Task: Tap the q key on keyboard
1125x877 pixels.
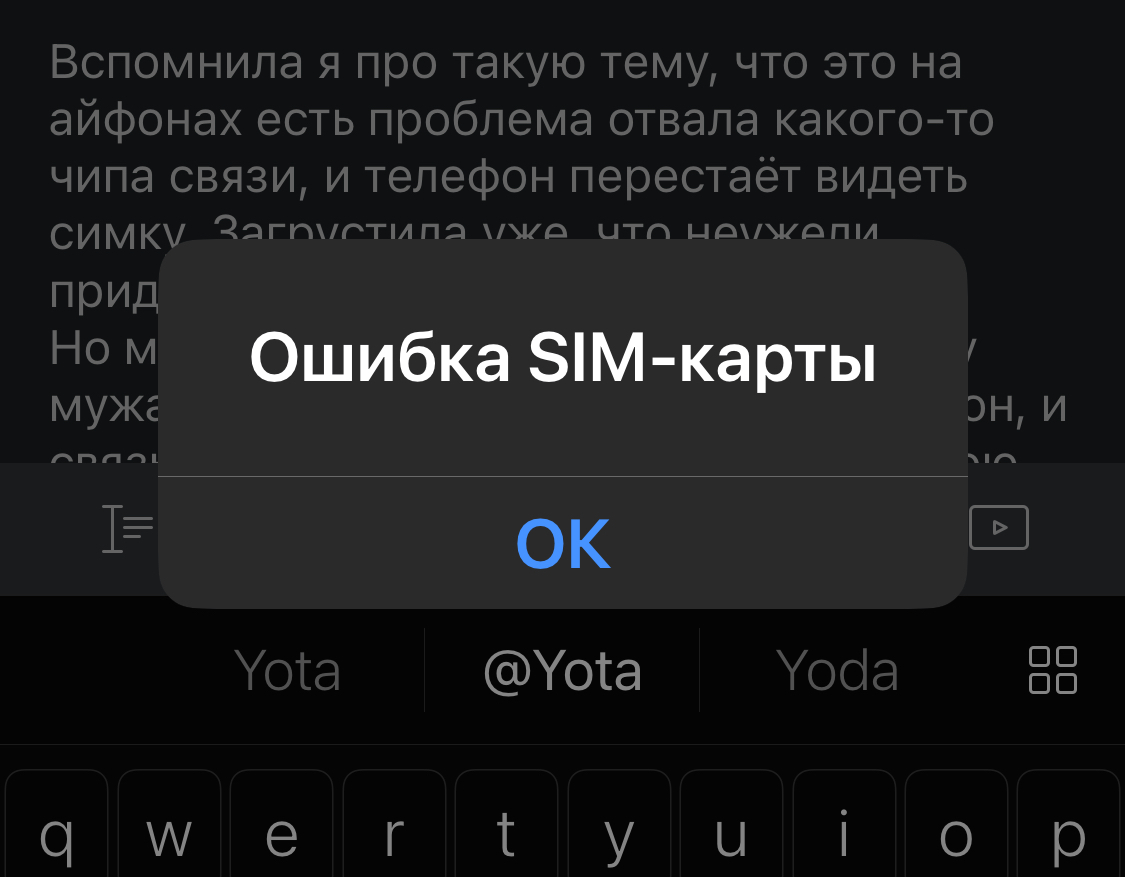Action: pyautogui.click(x=56, y=824)
